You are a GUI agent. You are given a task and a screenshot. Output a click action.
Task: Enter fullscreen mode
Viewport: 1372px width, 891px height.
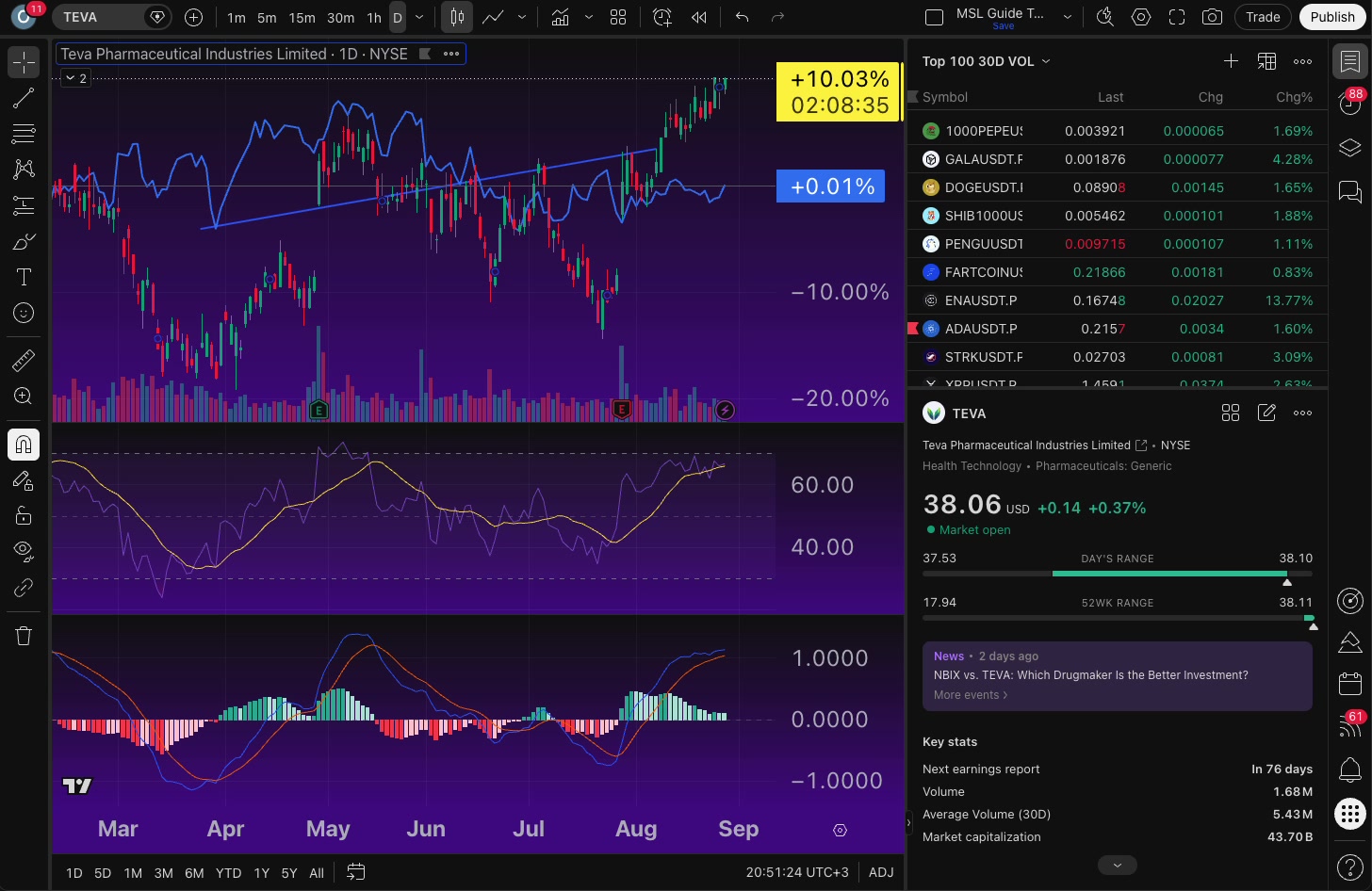pos(1177,17)
